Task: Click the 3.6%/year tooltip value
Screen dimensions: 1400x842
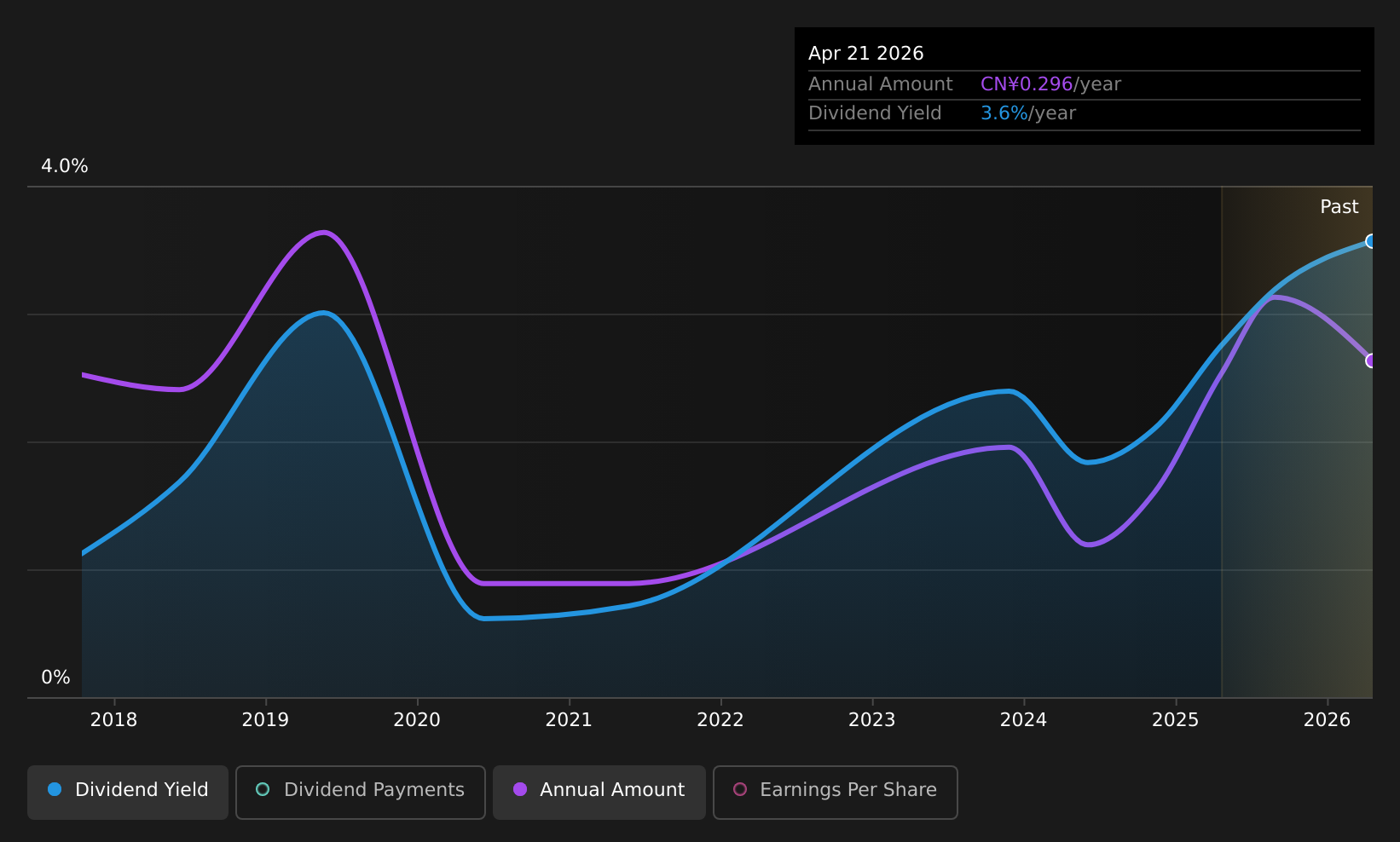Action: pos(1028,113)
